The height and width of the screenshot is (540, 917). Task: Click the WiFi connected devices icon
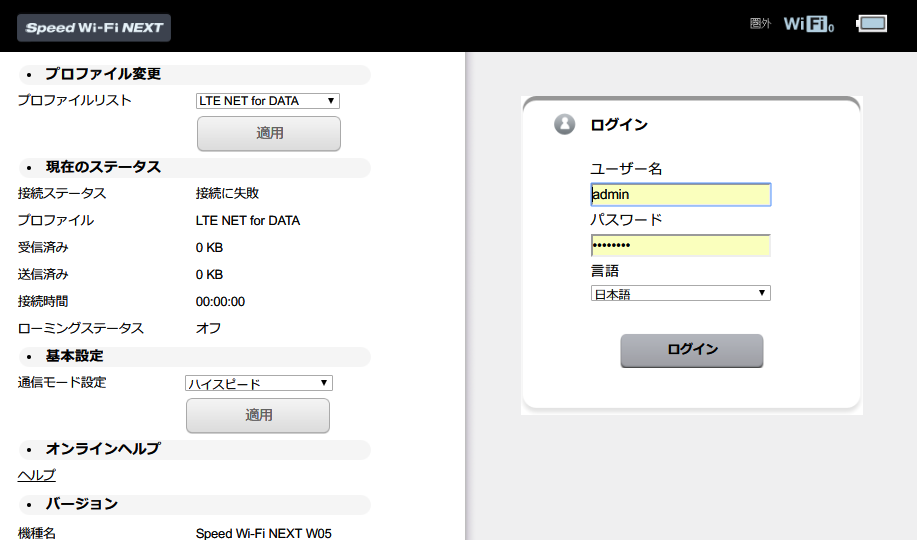tap(809, 24)
